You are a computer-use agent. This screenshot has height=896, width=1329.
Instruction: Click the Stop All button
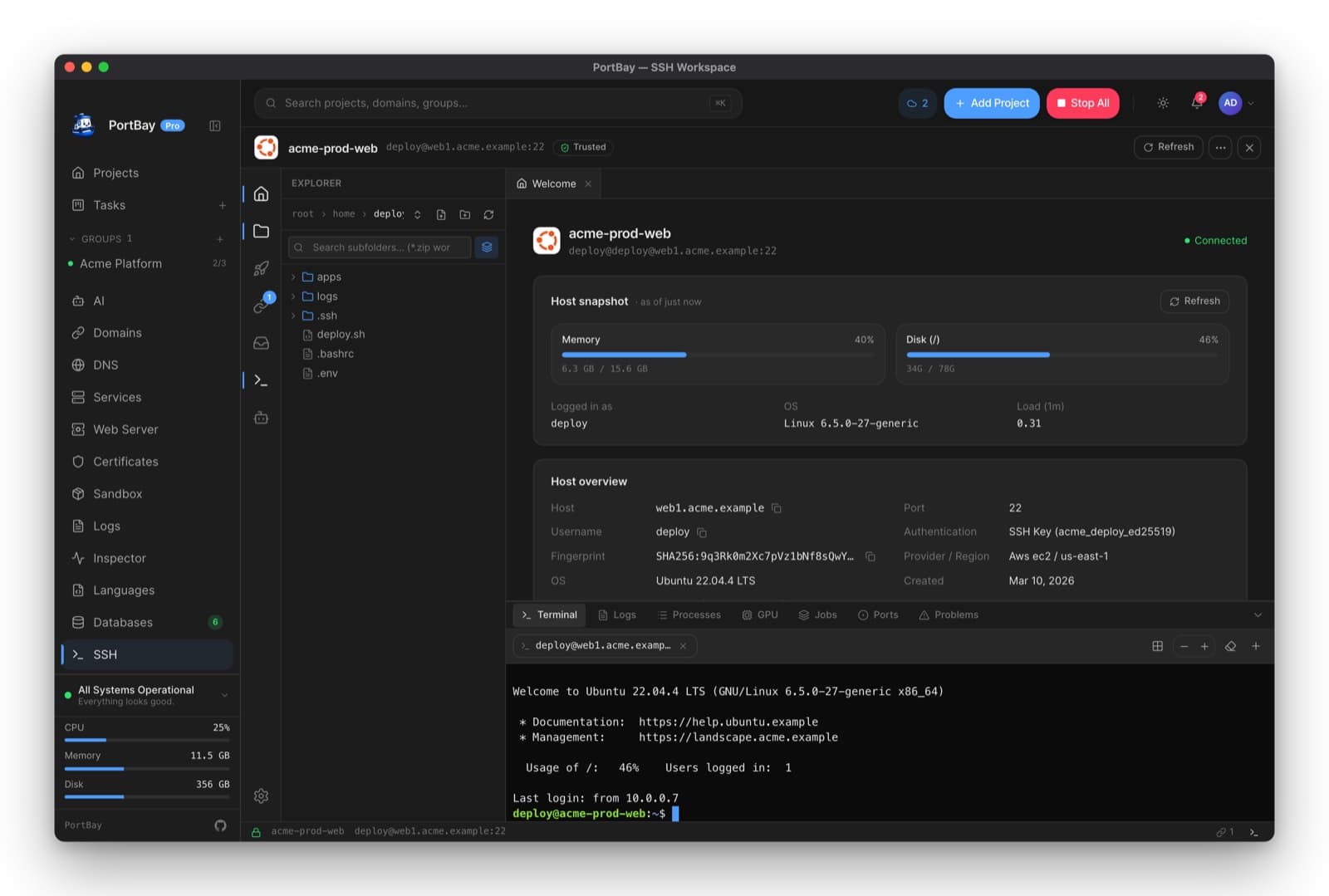coord(1083,103)
